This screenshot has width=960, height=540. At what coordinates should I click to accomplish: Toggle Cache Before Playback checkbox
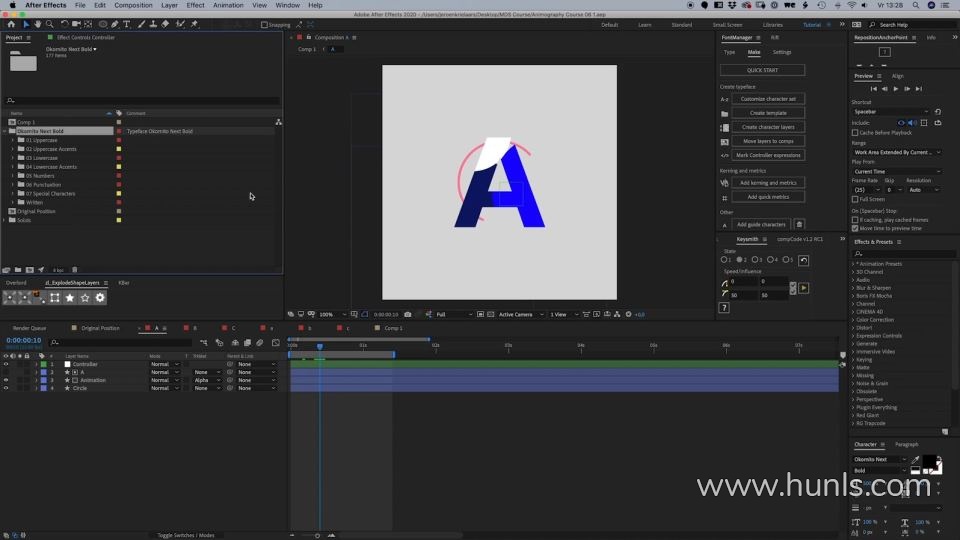click(x=855, y=132)
